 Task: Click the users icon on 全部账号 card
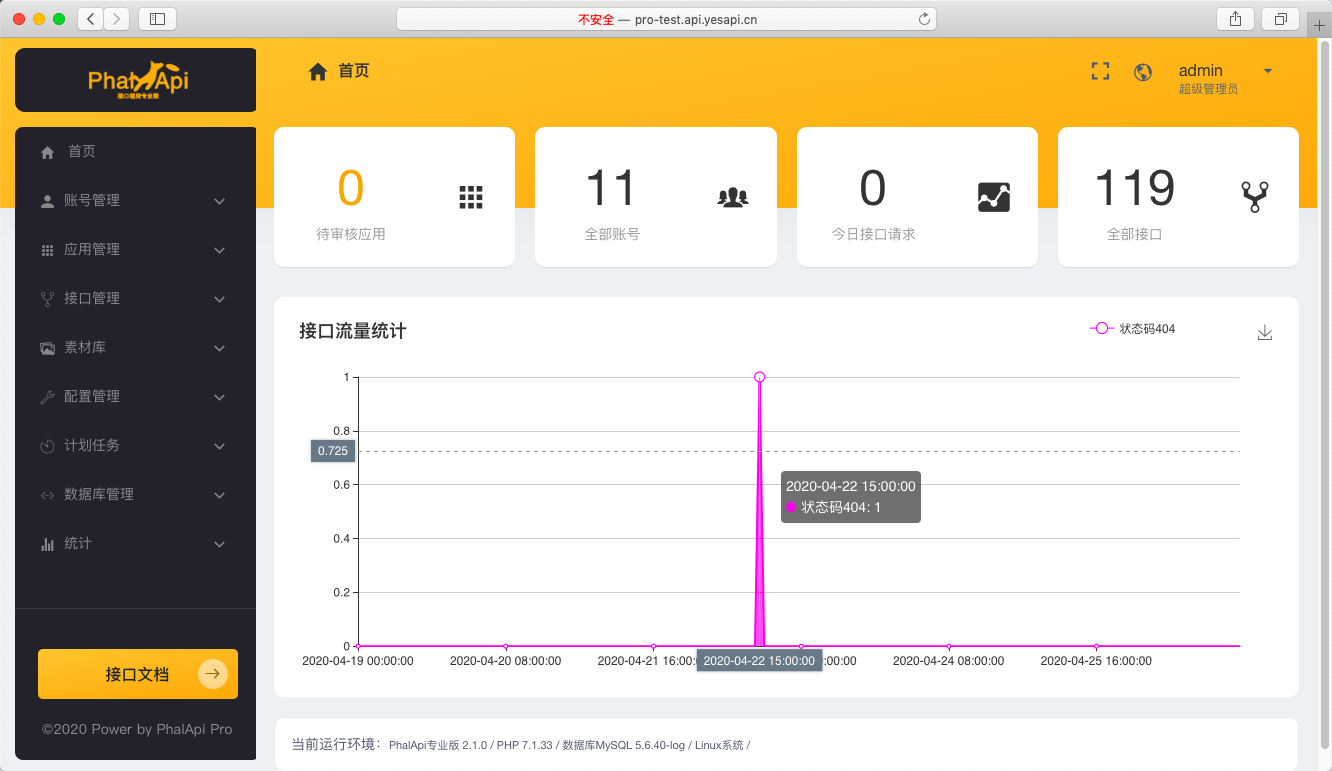(x=733, y=197)
